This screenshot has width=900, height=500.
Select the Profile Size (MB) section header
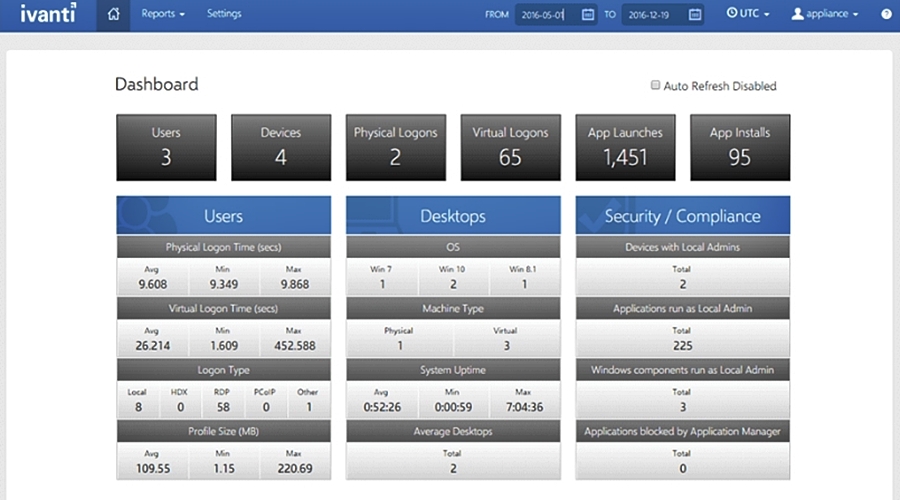click(224, 431)
